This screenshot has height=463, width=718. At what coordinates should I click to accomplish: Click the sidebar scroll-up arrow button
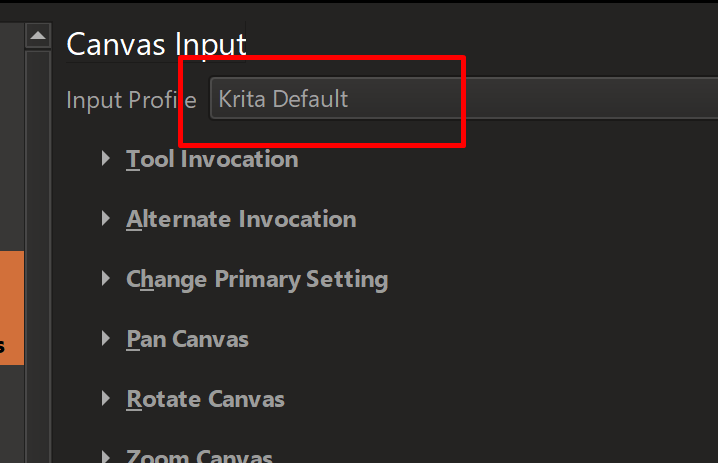[x=38, y=37]
